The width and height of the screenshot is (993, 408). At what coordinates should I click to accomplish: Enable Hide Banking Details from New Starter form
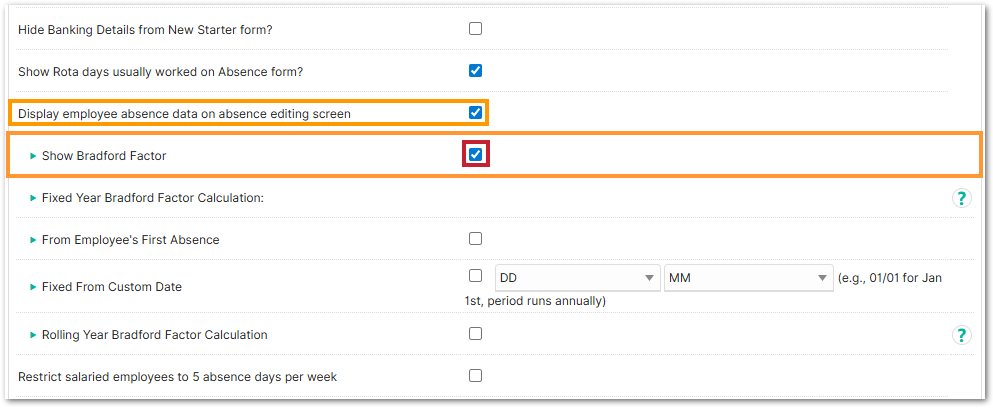pos(476,29)
